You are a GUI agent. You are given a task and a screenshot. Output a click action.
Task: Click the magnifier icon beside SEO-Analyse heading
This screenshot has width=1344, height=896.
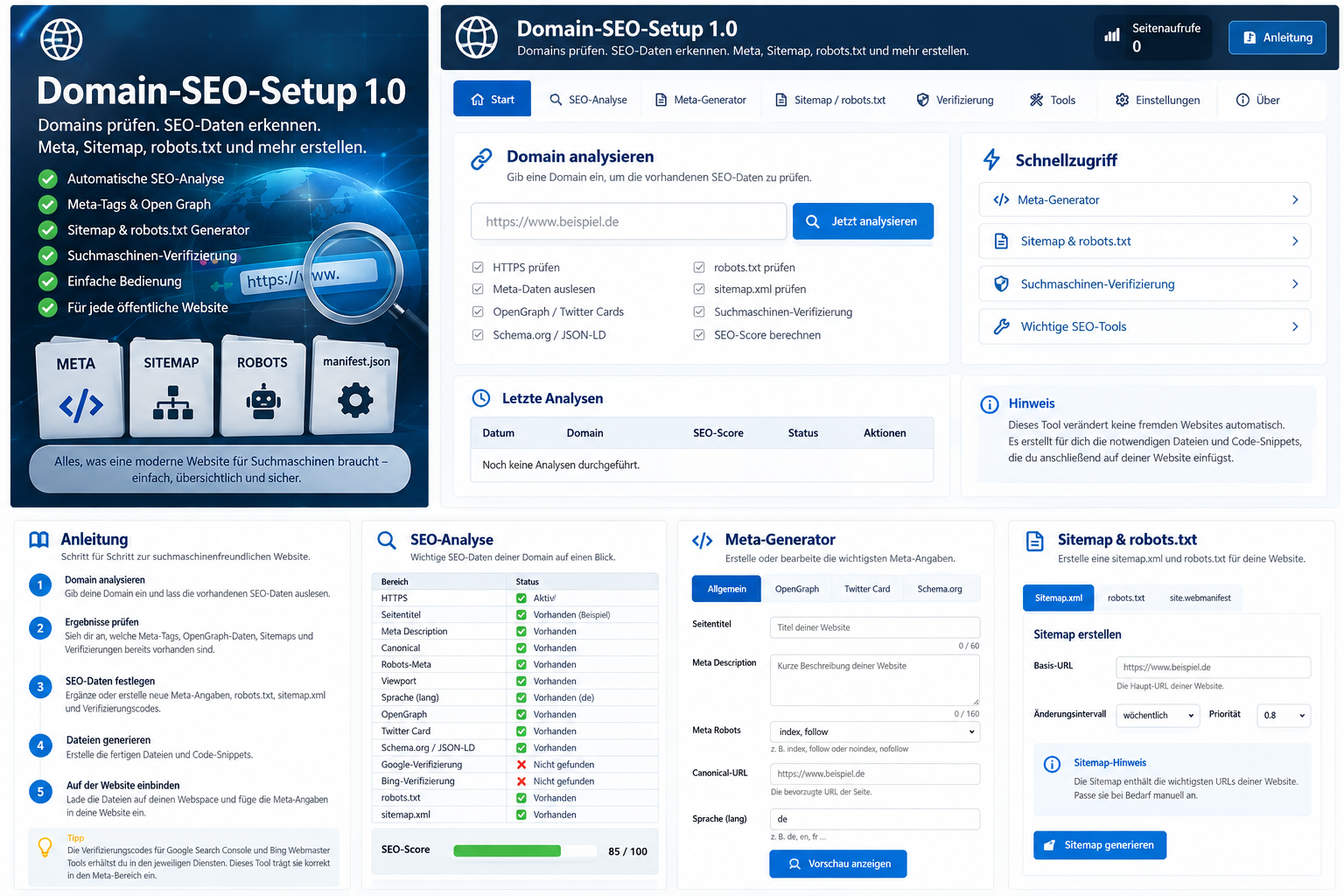pos(387,540)
